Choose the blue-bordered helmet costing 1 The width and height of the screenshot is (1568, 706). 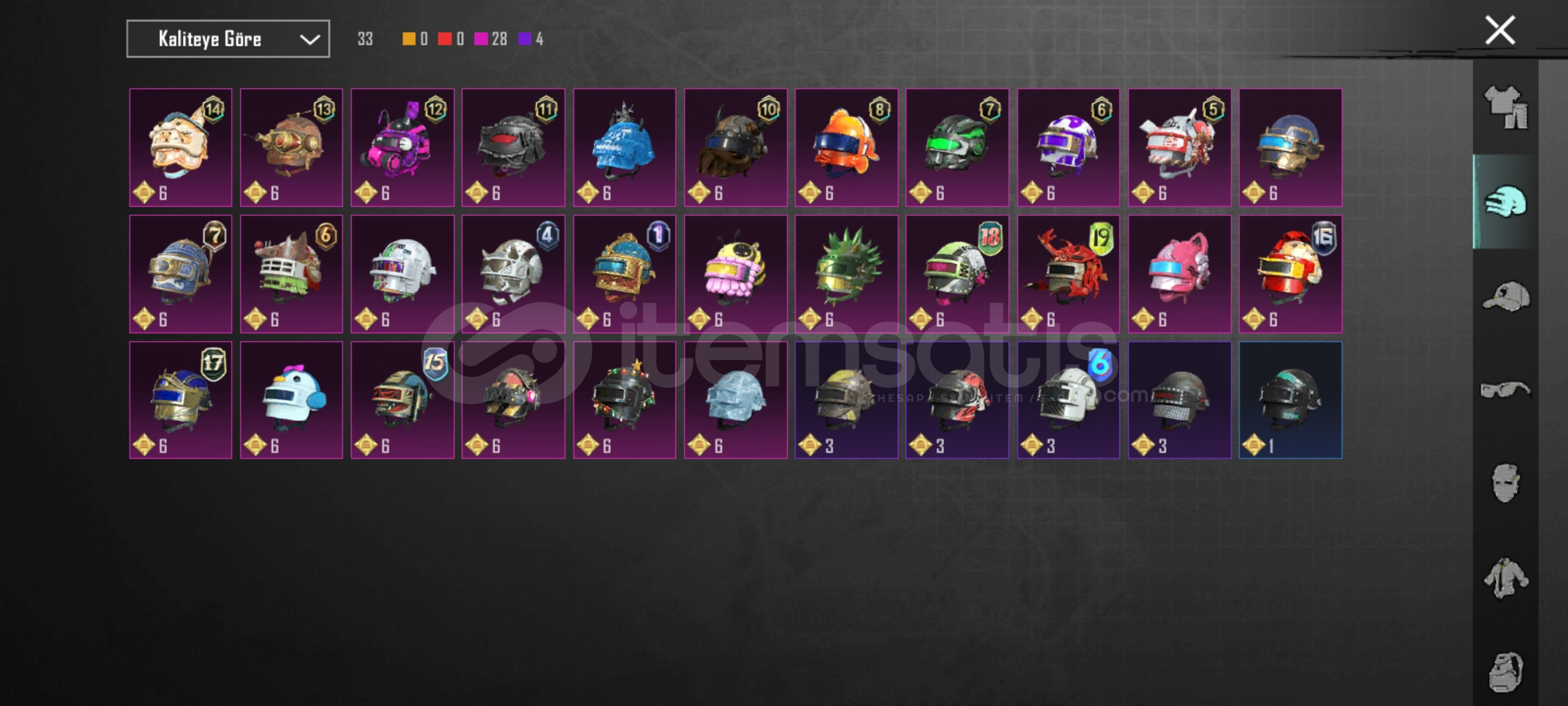1290,400
